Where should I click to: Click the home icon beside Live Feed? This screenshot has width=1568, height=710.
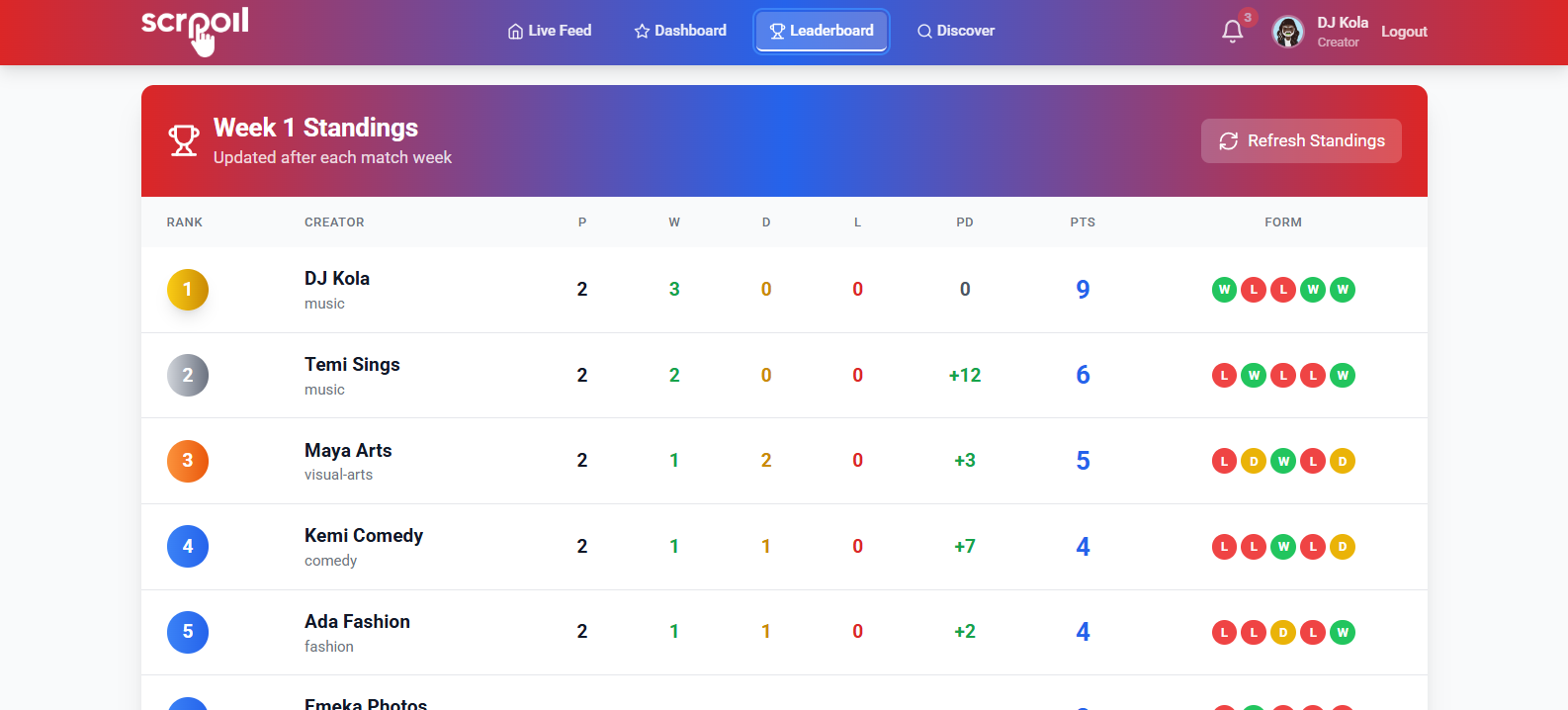coord(515,32)
